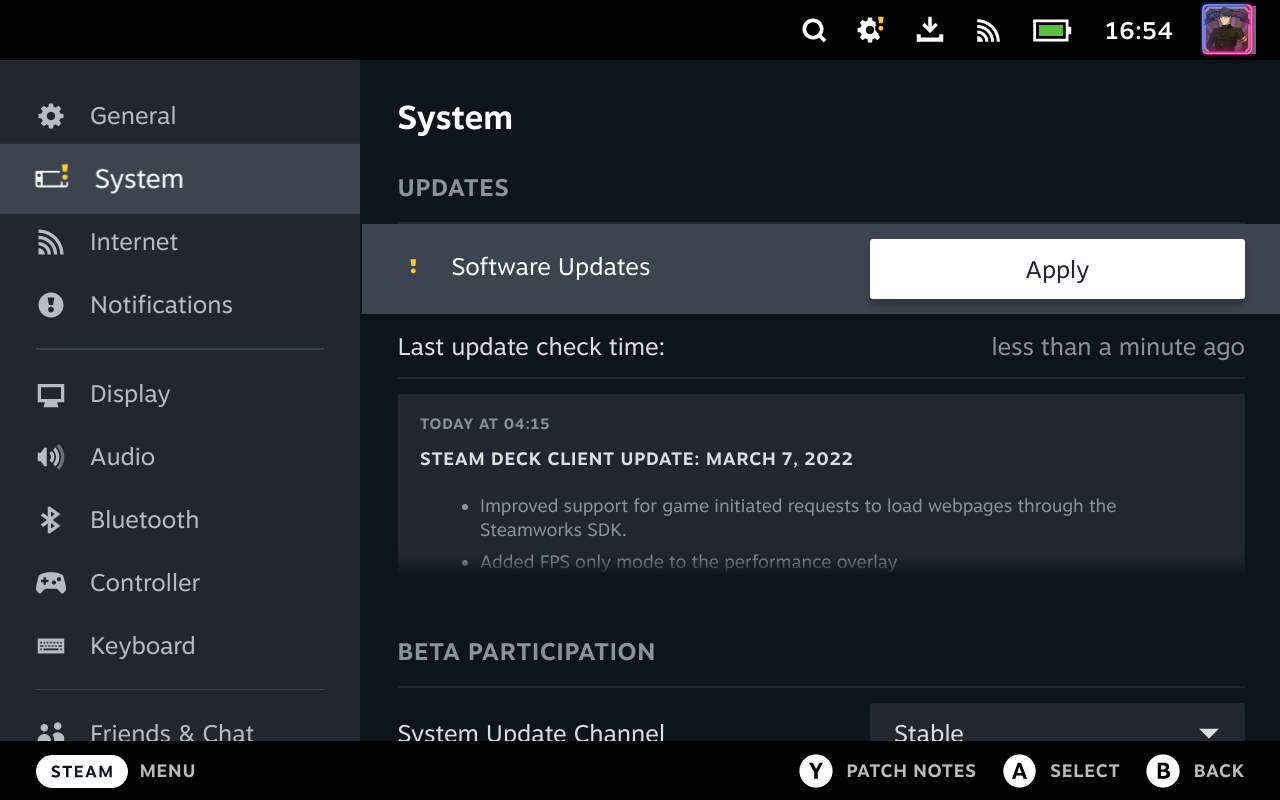Open Display settings

coord(180,394)
